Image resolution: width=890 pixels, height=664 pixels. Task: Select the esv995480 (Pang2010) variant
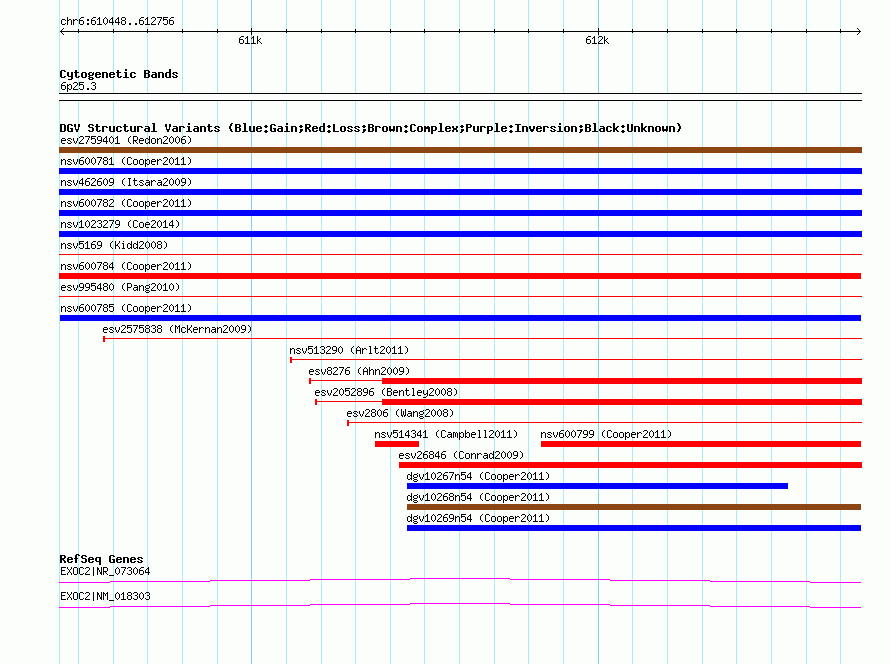coord(120,287)
